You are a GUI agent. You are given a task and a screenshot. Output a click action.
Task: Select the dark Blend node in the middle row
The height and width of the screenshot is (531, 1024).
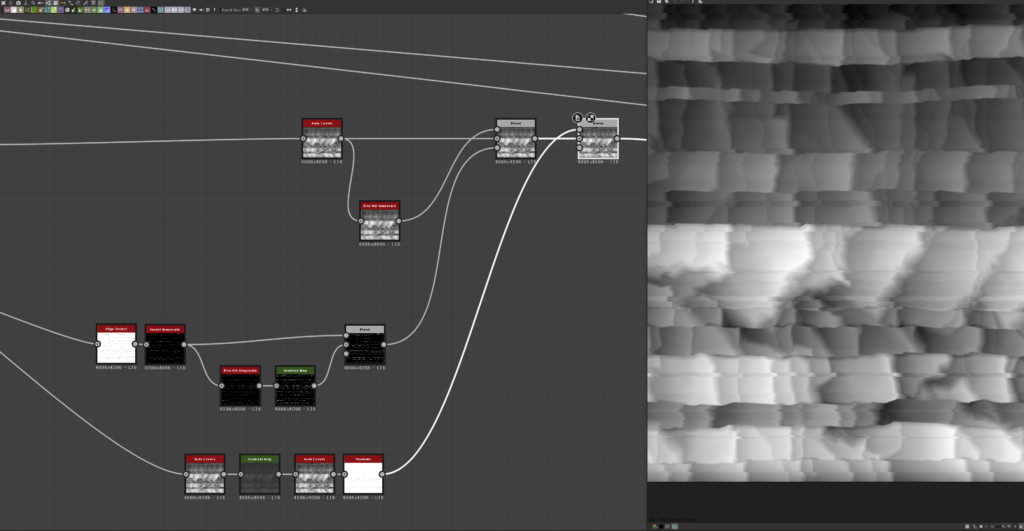(x=364, y=345)
